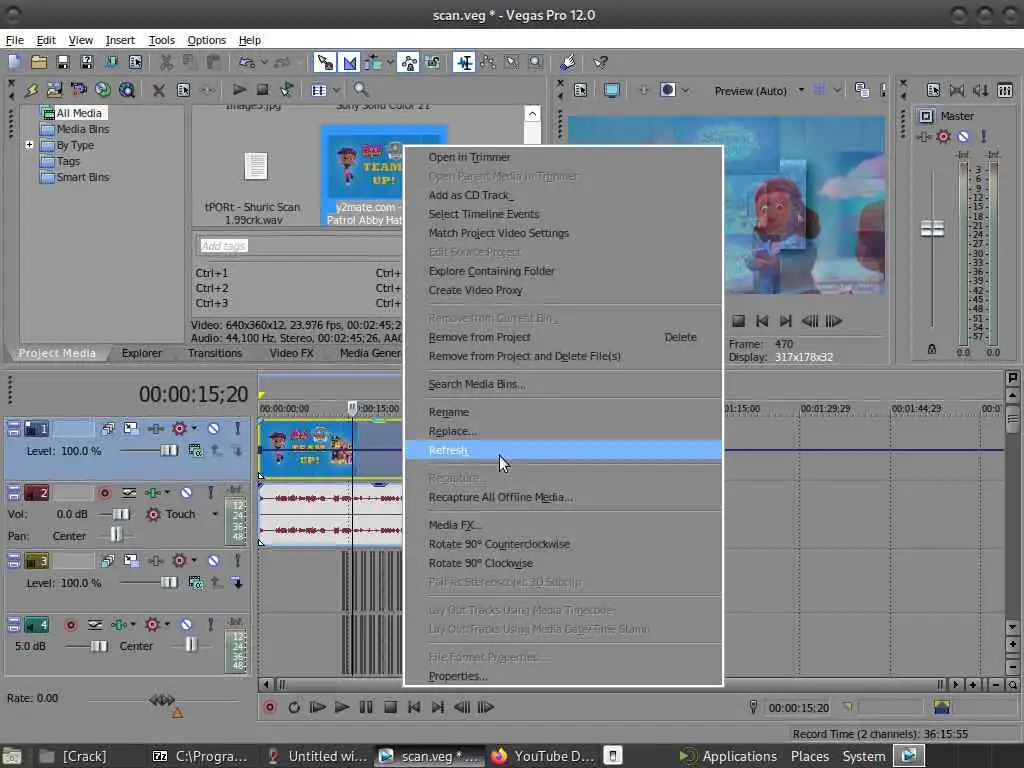Screen dimensions: 1024x768
Task: Click track 2 Pan slider handle
Action: [115, 536]
